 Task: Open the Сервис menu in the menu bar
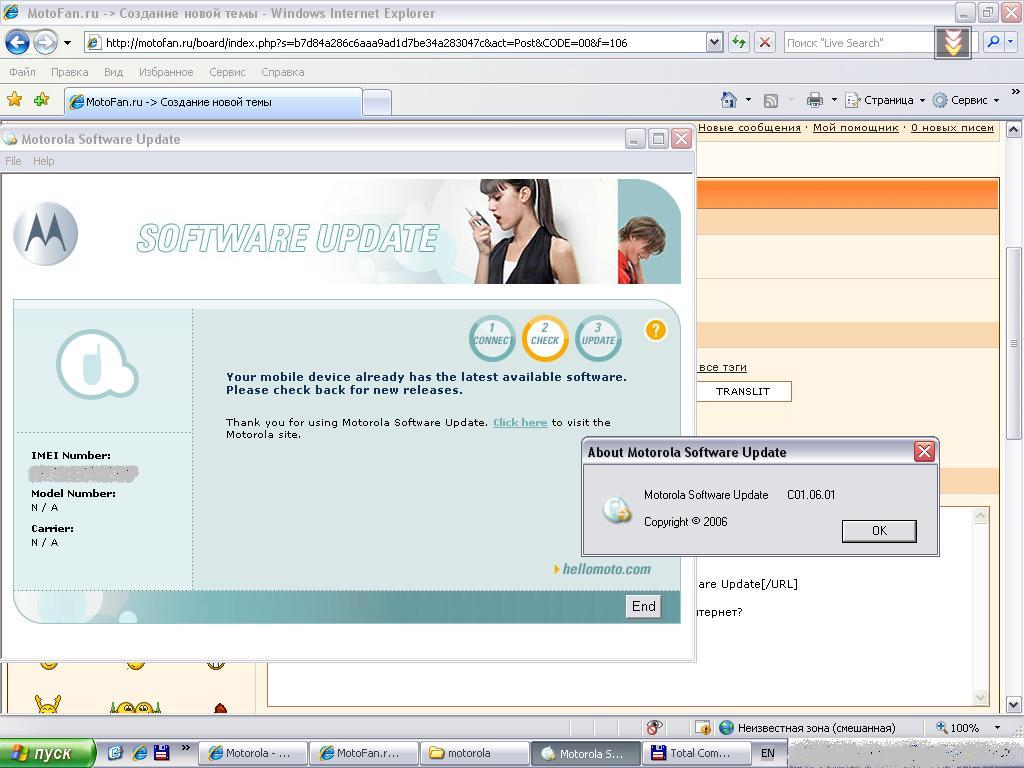point(227,72)
